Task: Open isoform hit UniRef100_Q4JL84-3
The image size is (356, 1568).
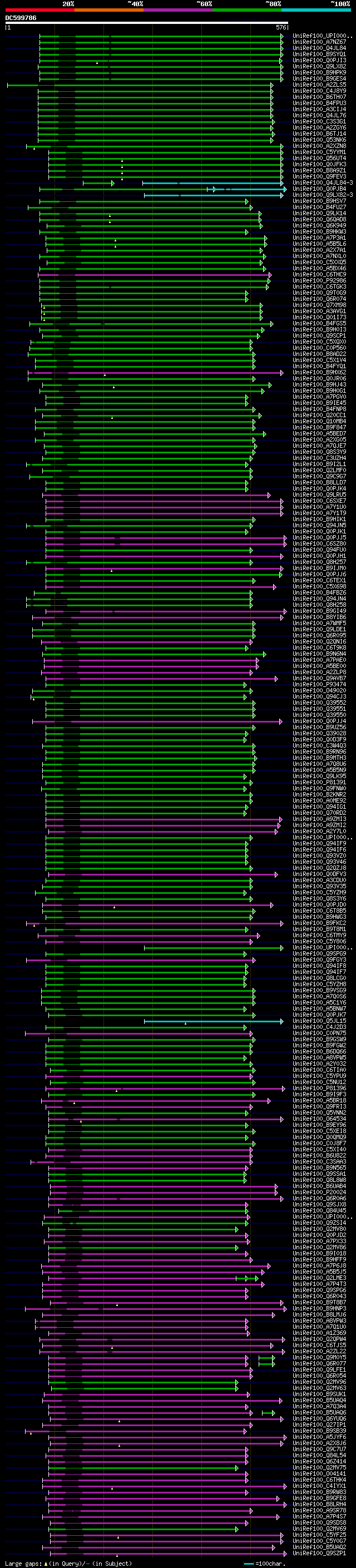Action: (x=323, y=182)
